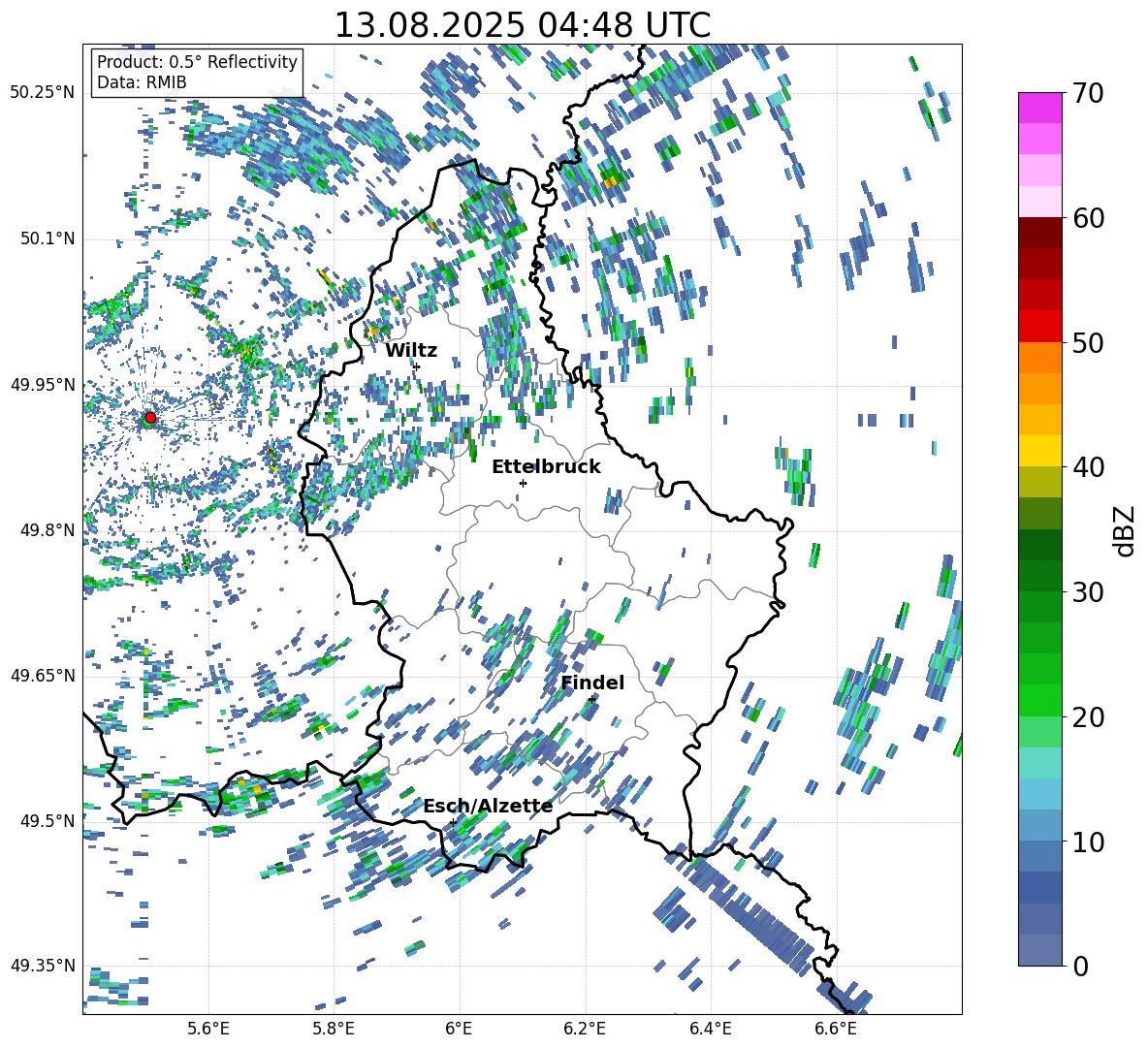The height and width of the screenshot is (1048, 1148).
Task: Click the 6.6°E longitude label
Action: [x=836, y=1029]
